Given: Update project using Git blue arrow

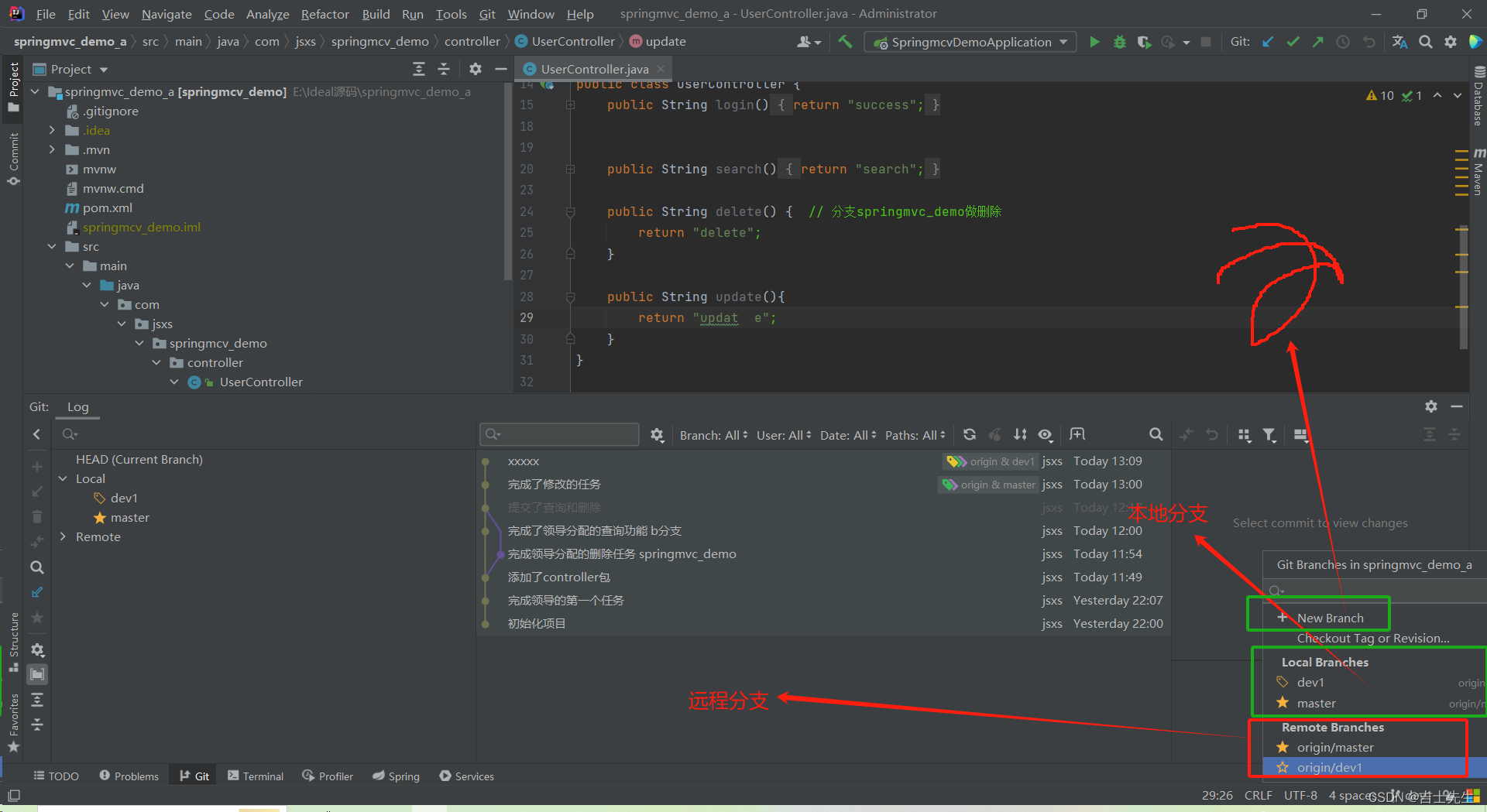Looking at the screenshot, I should coord(1268,42).
